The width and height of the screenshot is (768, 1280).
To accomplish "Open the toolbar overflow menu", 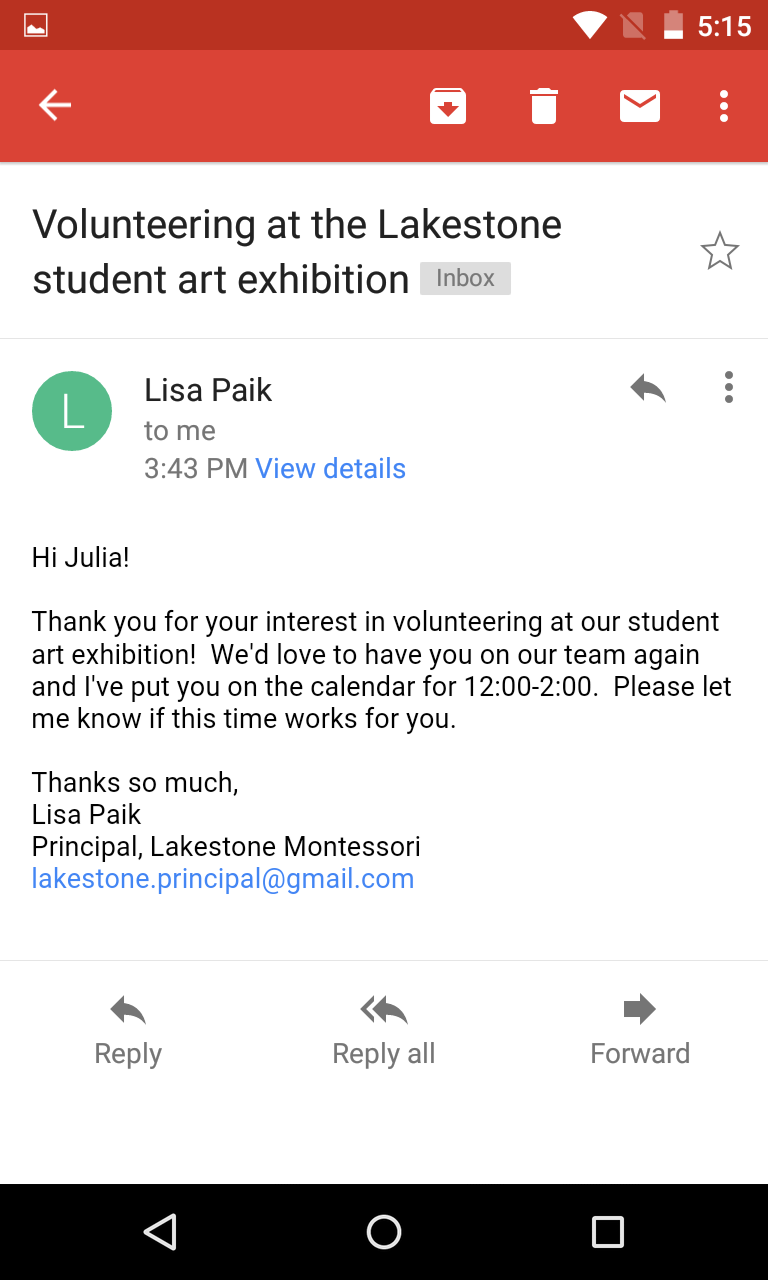I will [724, 105].
